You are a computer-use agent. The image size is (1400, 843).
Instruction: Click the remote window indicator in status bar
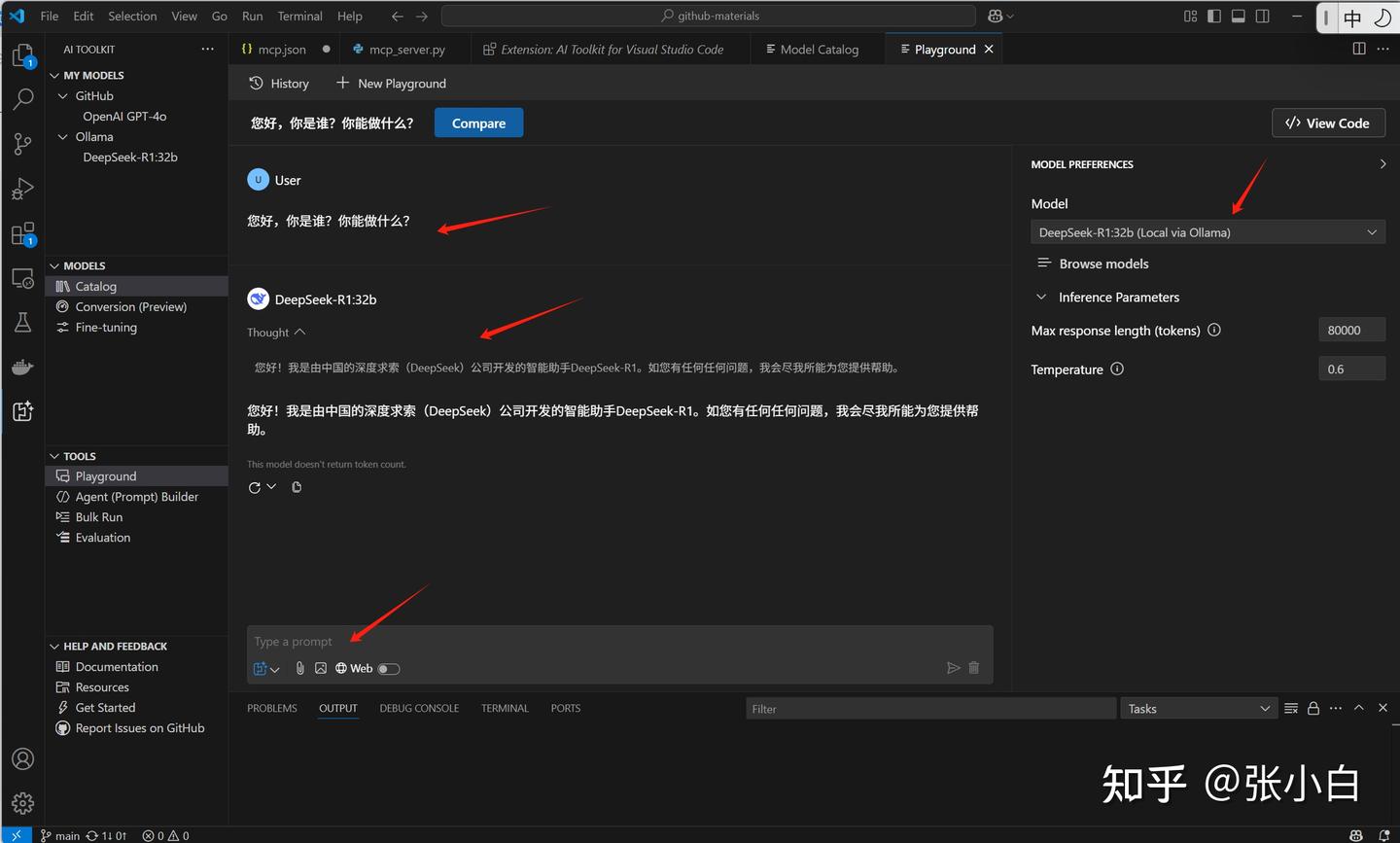(x=17, y=835)
